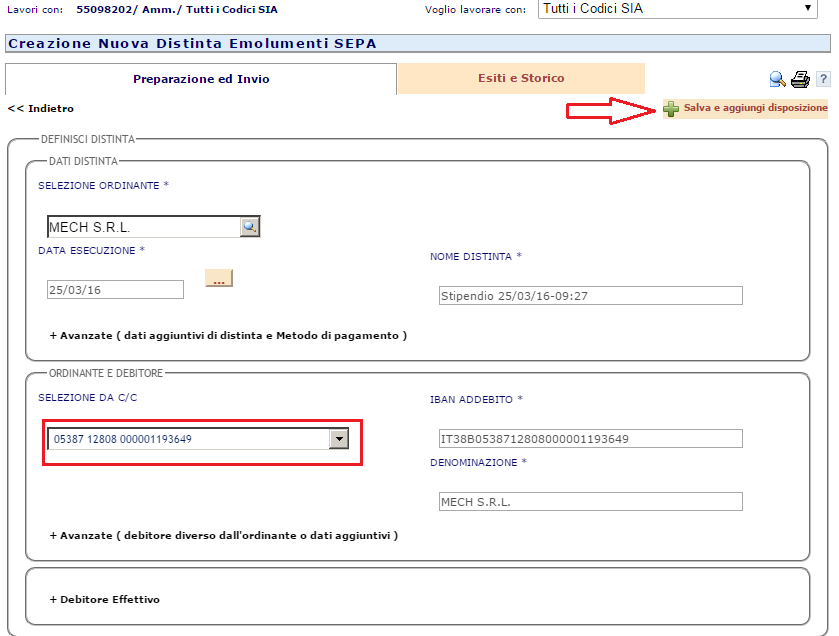Click the lookup icon beside MECH S.R.L.
The width and height of the screenshot is (839, 636).
click(x=250, y=227)
